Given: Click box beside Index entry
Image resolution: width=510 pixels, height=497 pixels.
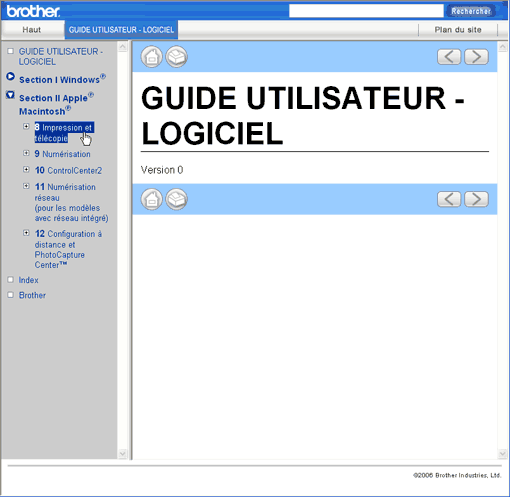Looking at the screenshot, I should [11, 279].
